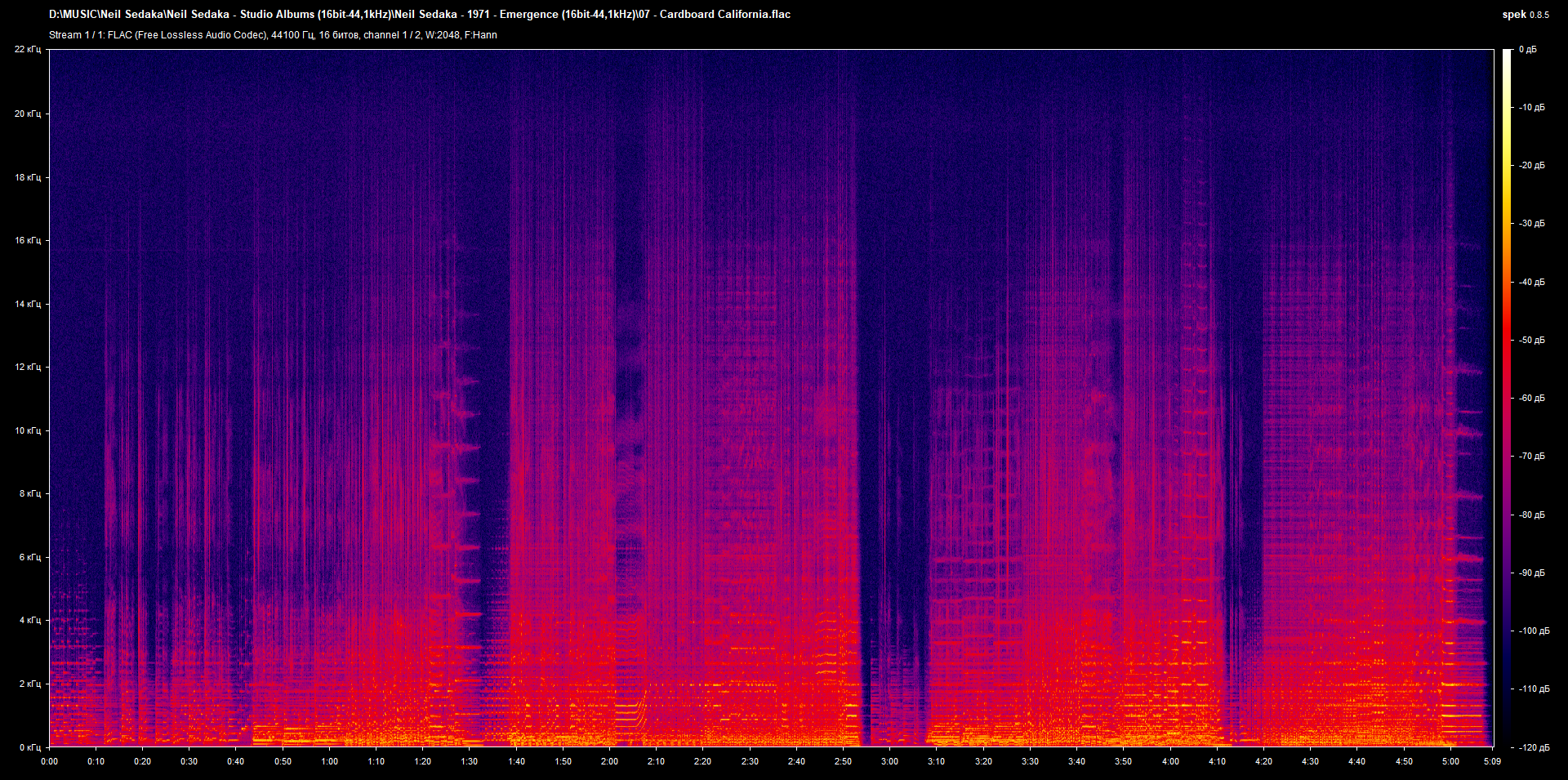Click the 0 kHz frequency axis label
1568x780 pixels.
tap(29, 747)
